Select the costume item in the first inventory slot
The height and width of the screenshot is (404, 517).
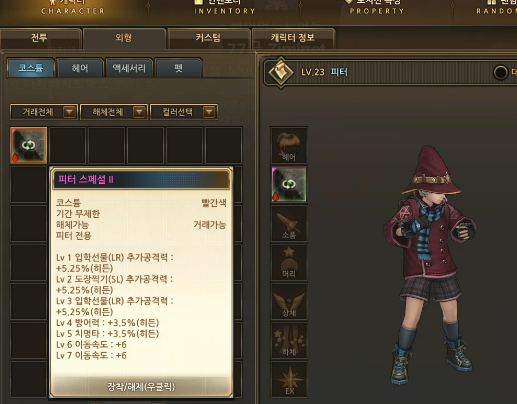pos(29,145)
